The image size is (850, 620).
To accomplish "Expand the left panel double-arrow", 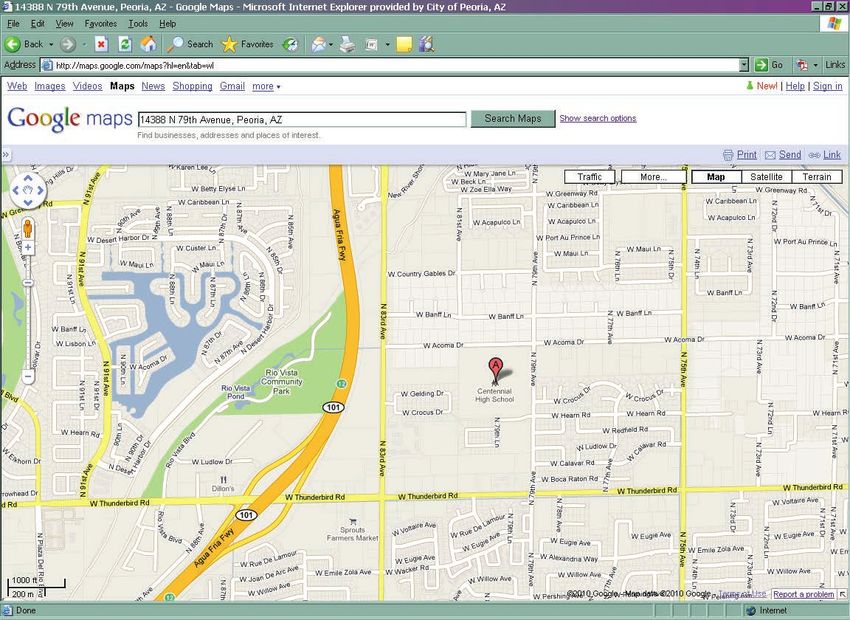I will coord(5,155).
